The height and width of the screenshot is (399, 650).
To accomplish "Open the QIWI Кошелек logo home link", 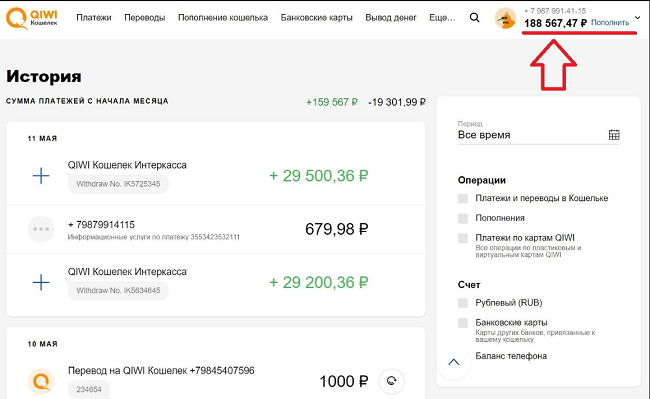I will tap(32, 19).
